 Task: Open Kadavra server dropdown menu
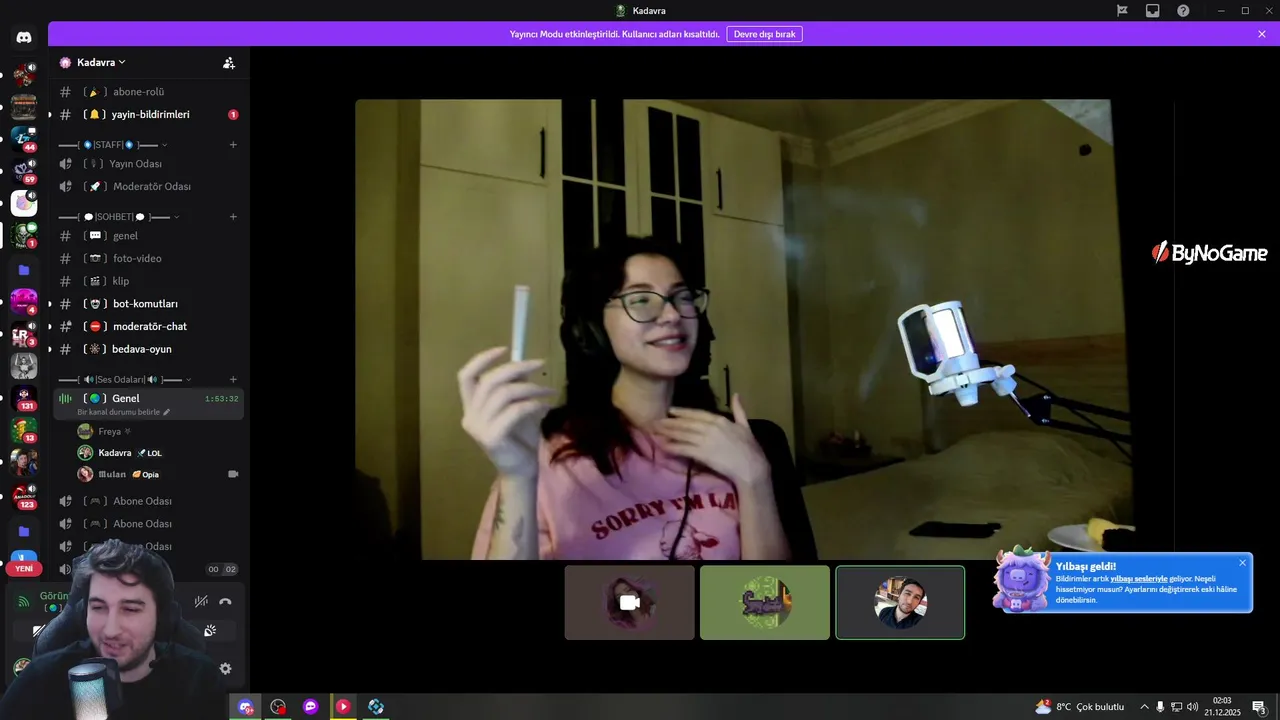pyautogui.click(x=100, y=62)
